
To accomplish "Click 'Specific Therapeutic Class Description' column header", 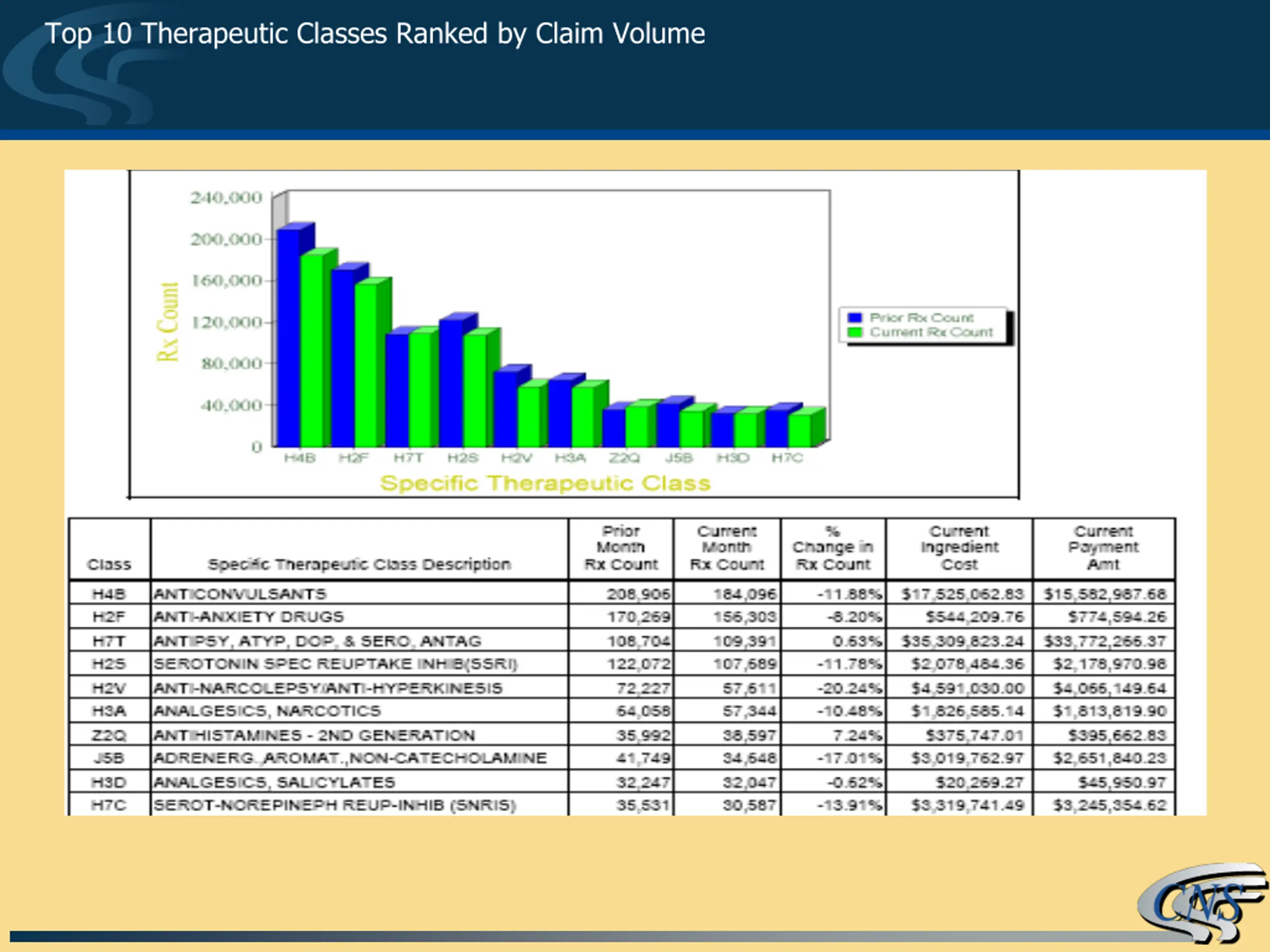I will tap(359, 565).
